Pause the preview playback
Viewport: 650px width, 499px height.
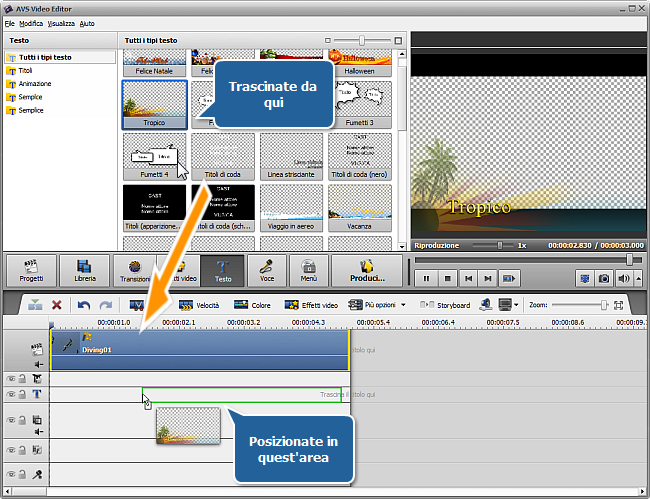click(426, 279)
